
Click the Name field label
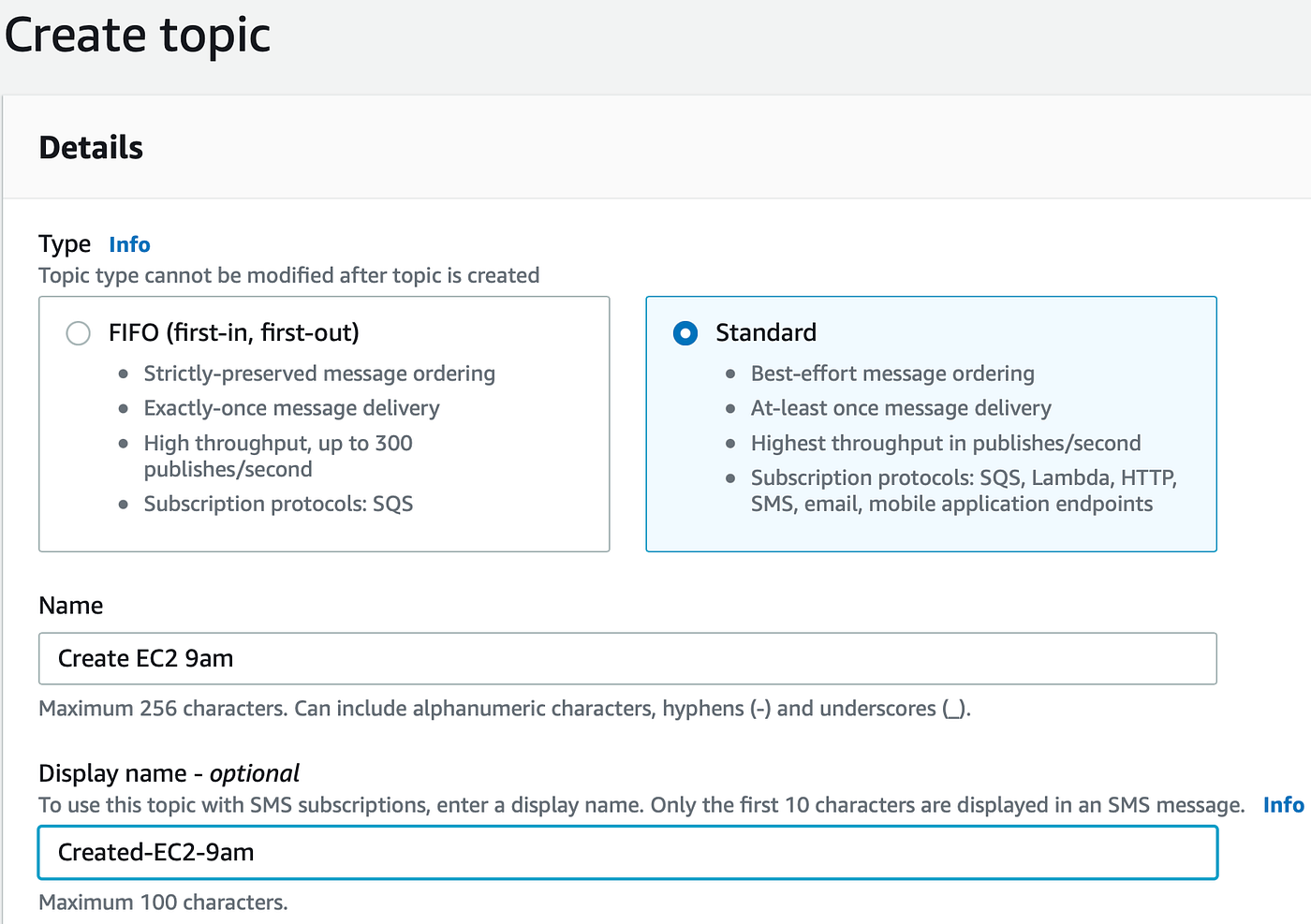[x=70, y=606]
